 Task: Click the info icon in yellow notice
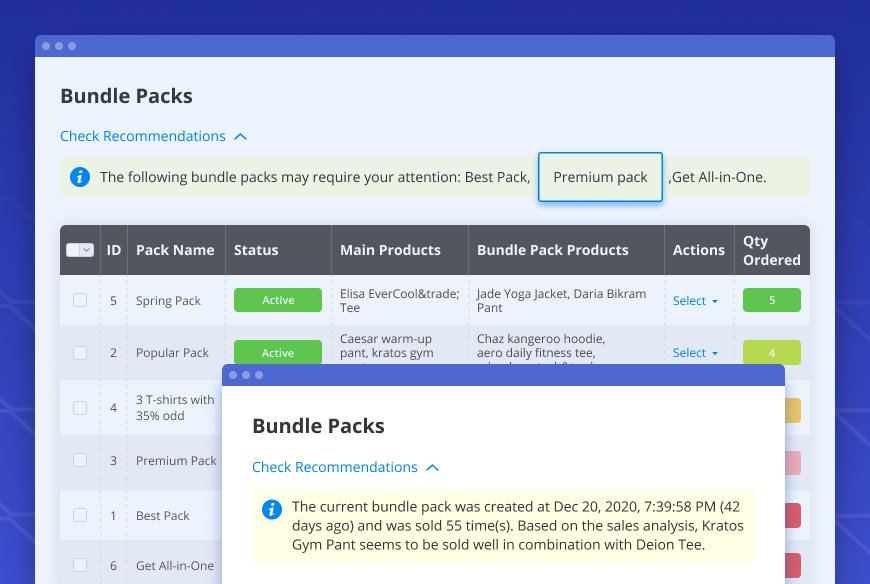click(271, 509)
